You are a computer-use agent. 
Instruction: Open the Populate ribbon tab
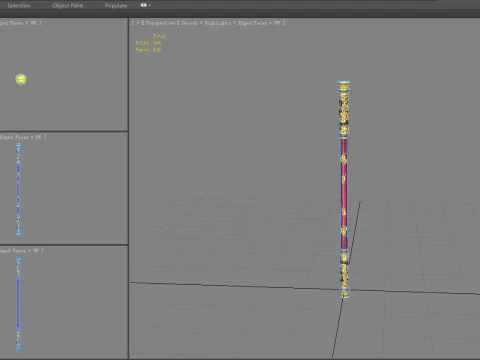click(116, 5)
